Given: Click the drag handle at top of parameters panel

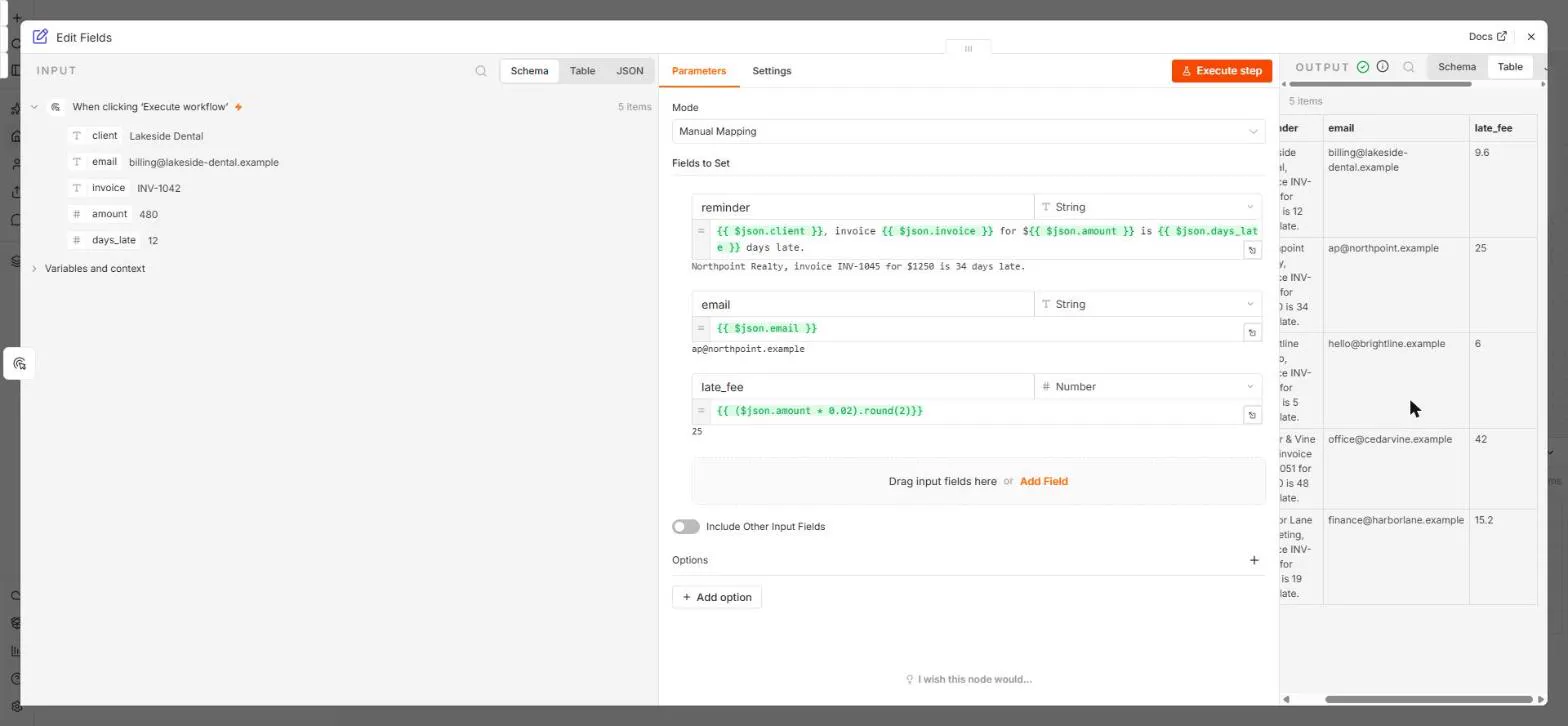Looking at the screenshot, I should tap(968, 48).
